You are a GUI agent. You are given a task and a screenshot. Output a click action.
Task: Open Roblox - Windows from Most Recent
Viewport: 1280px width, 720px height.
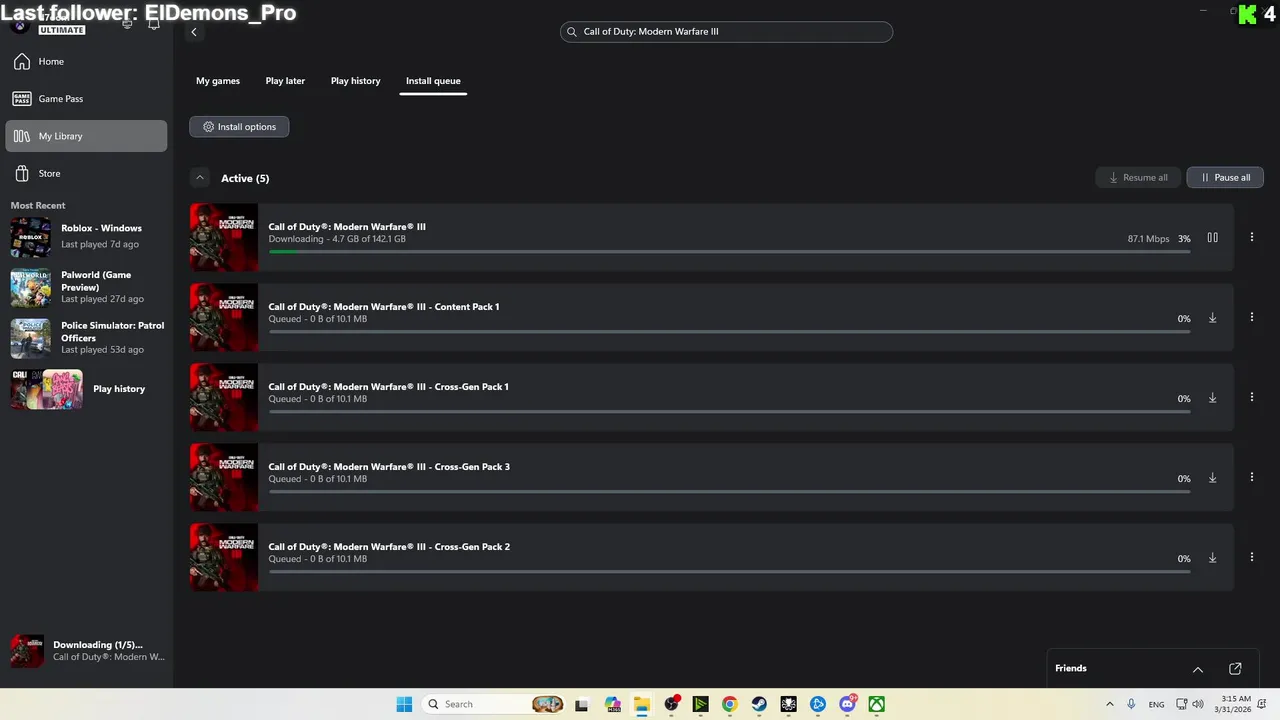86,236
